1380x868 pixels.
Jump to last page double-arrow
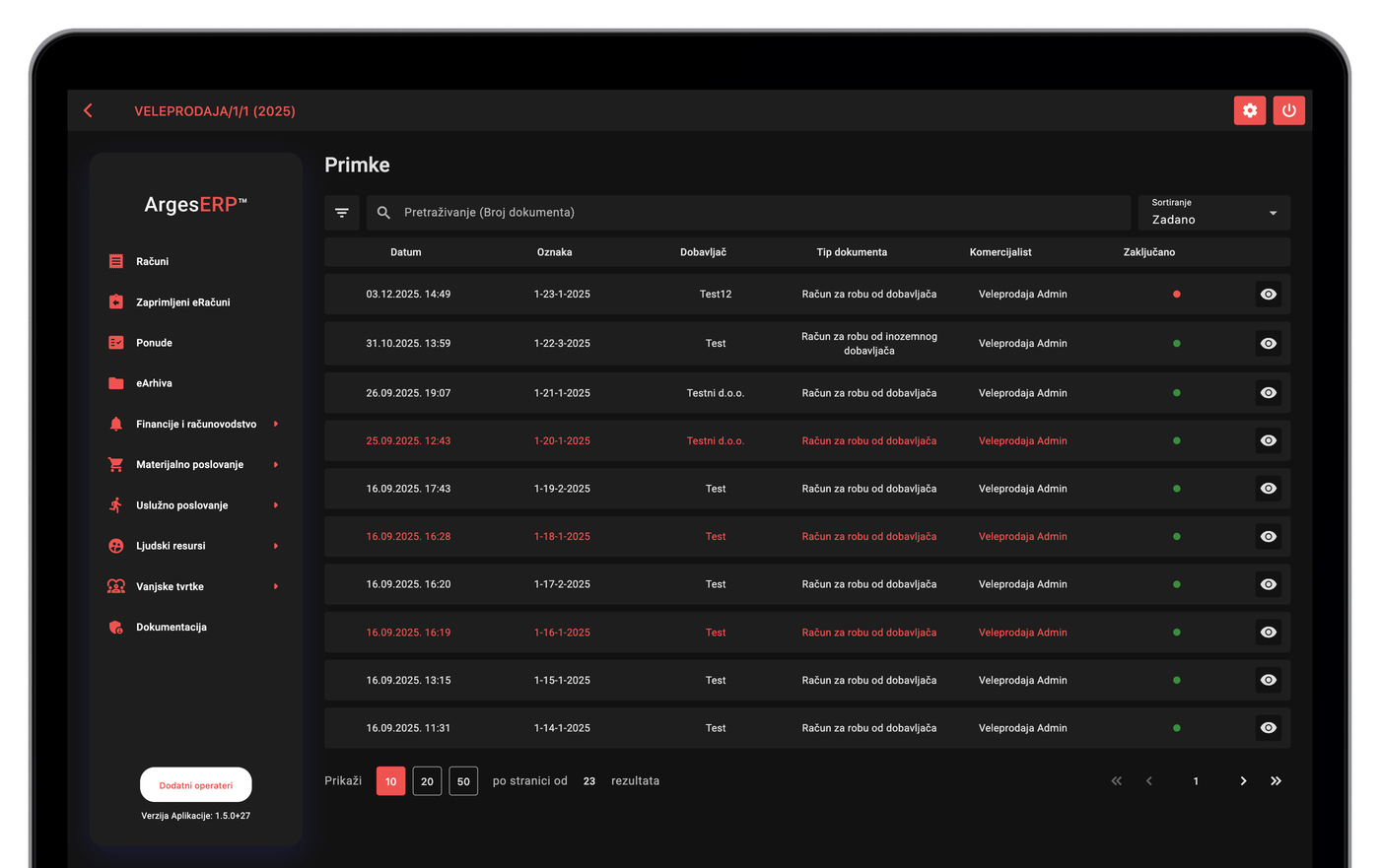(x=1276, y=781)
